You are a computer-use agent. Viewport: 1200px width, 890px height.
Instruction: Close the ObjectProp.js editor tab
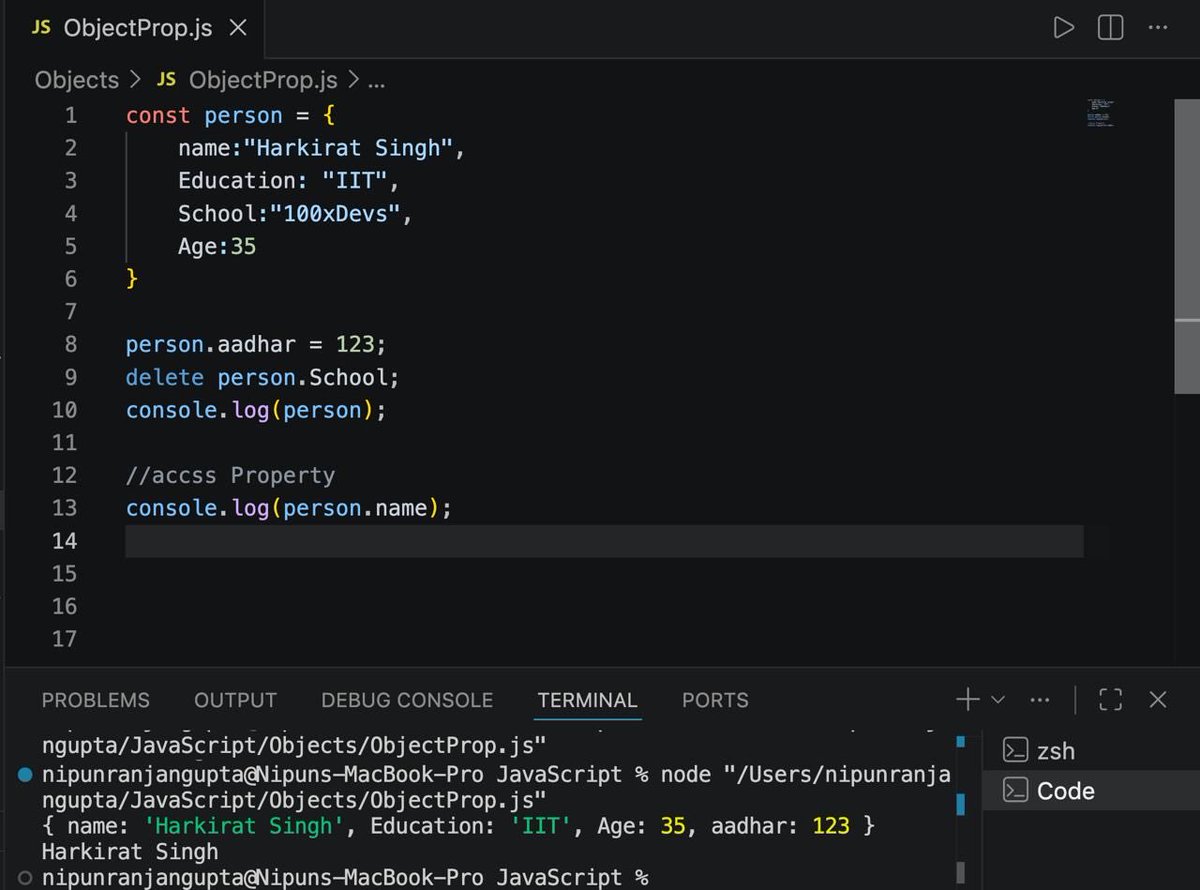click(x=238, y=28)
